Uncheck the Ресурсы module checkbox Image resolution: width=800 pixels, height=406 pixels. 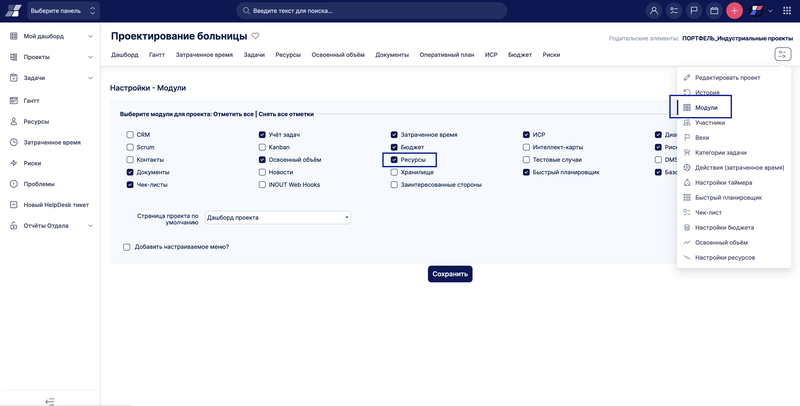(394, 159)
